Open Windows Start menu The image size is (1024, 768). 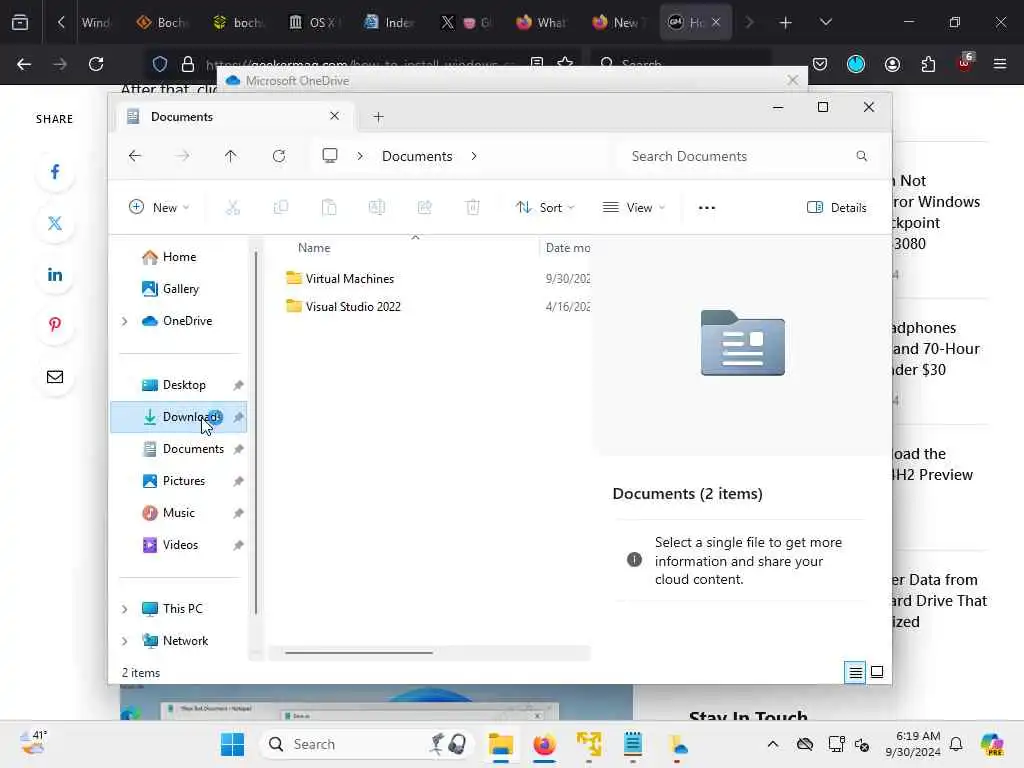(232, 744)
